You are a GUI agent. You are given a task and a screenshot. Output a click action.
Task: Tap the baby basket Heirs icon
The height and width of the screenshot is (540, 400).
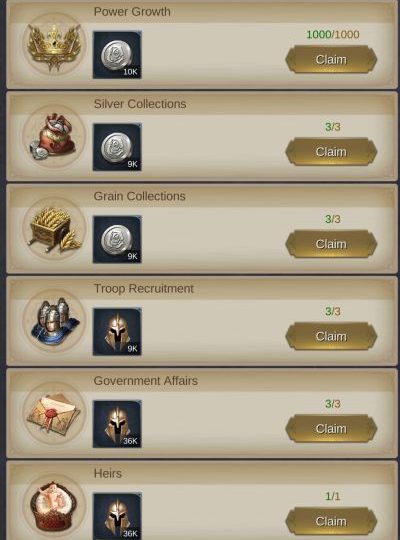pos(54,506)
